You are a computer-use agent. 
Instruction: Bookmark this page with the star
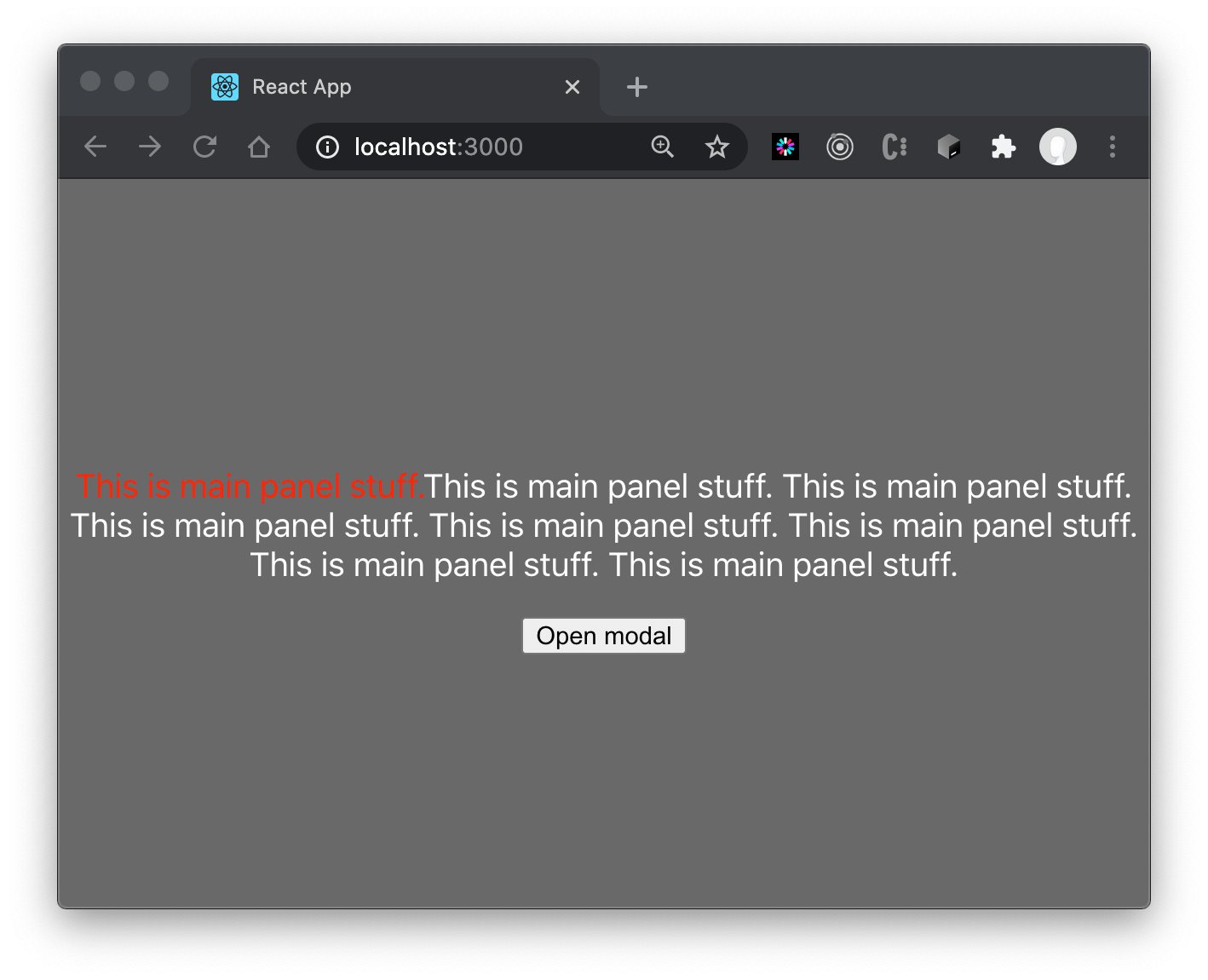[x=717, y=147]
